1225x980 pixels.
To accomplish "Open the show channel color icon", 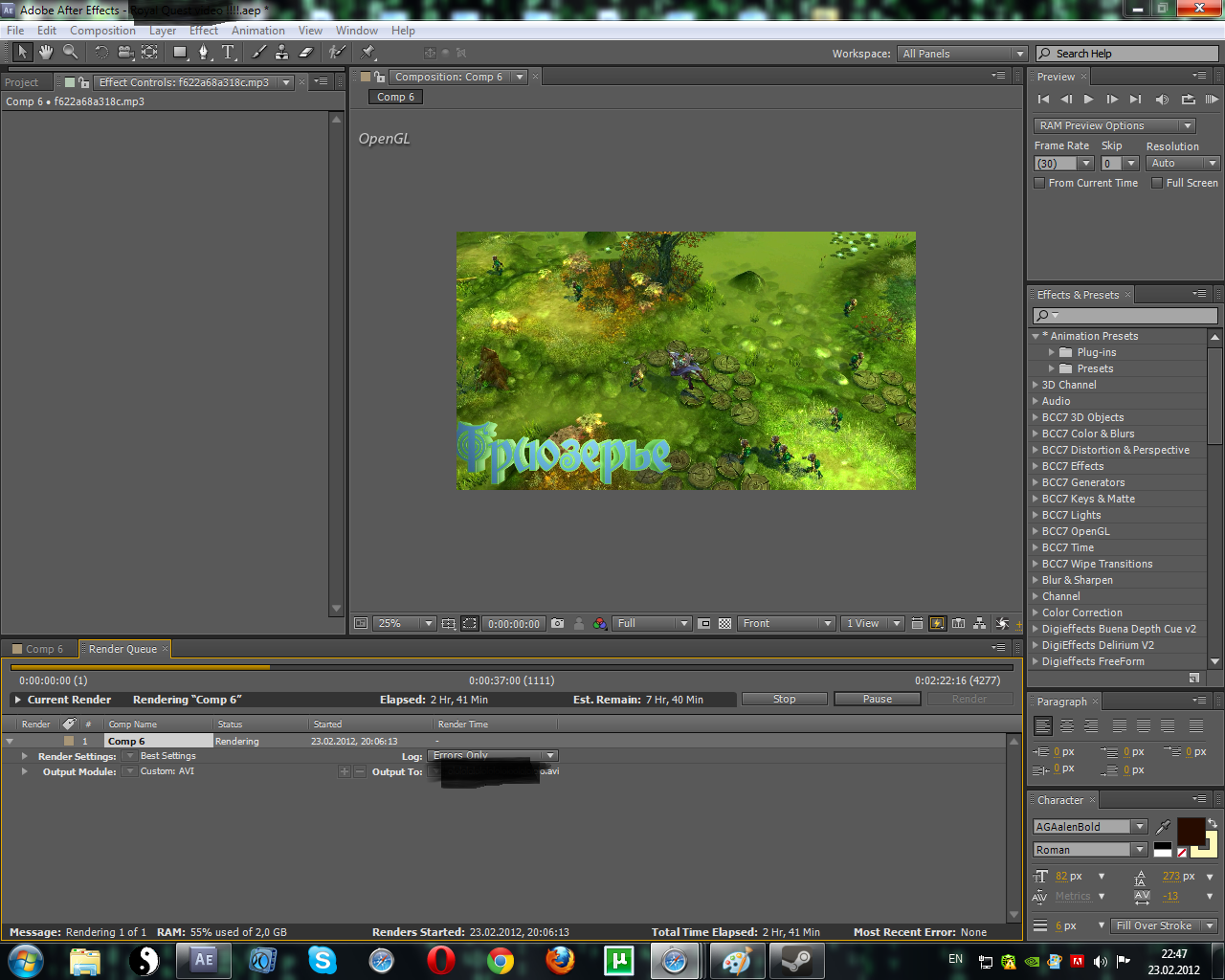I will click(600, 623).
